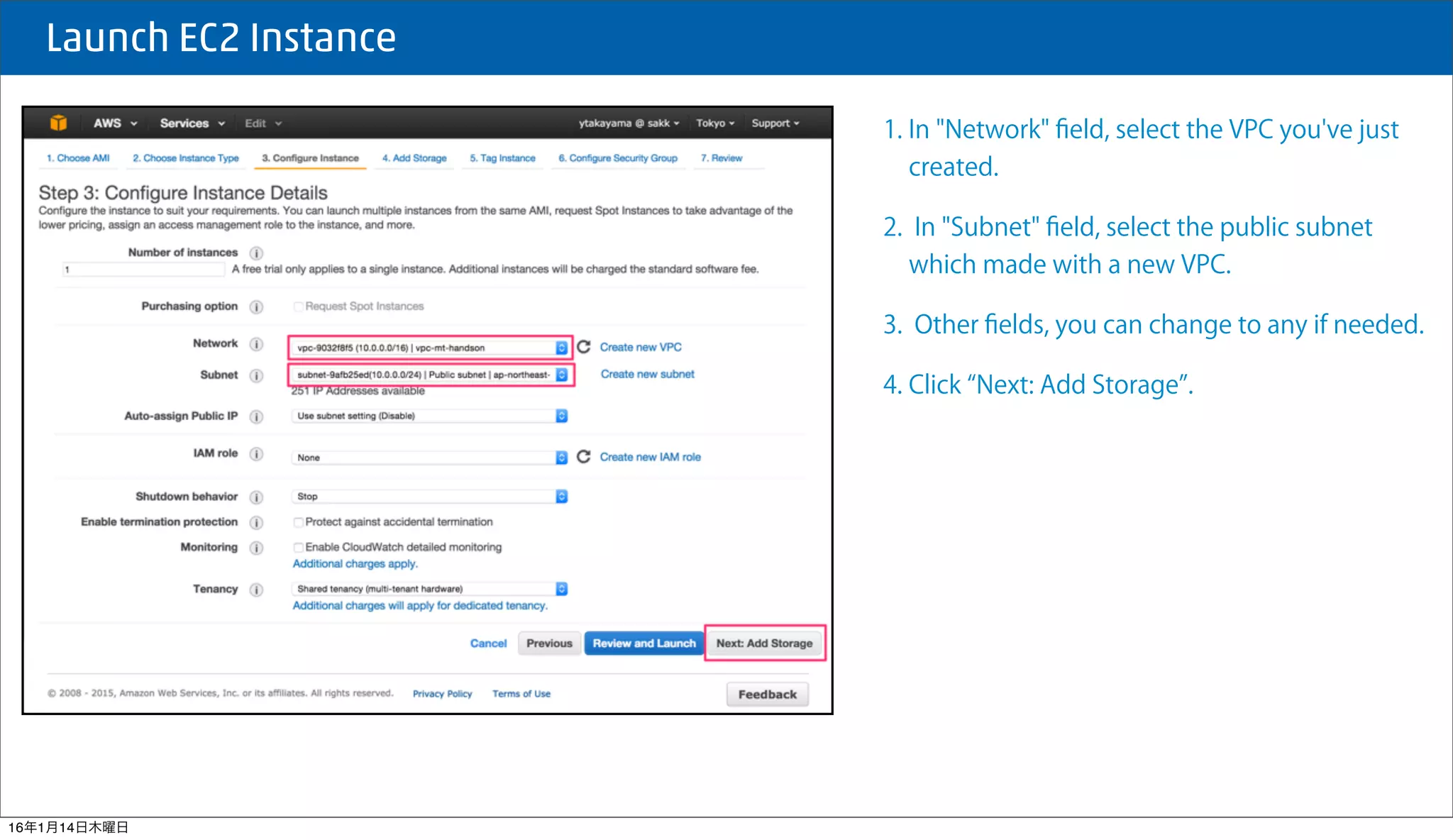Open info icon next to Tenancy
This screenshot has width=1453, height=840.
click(256, 590)
